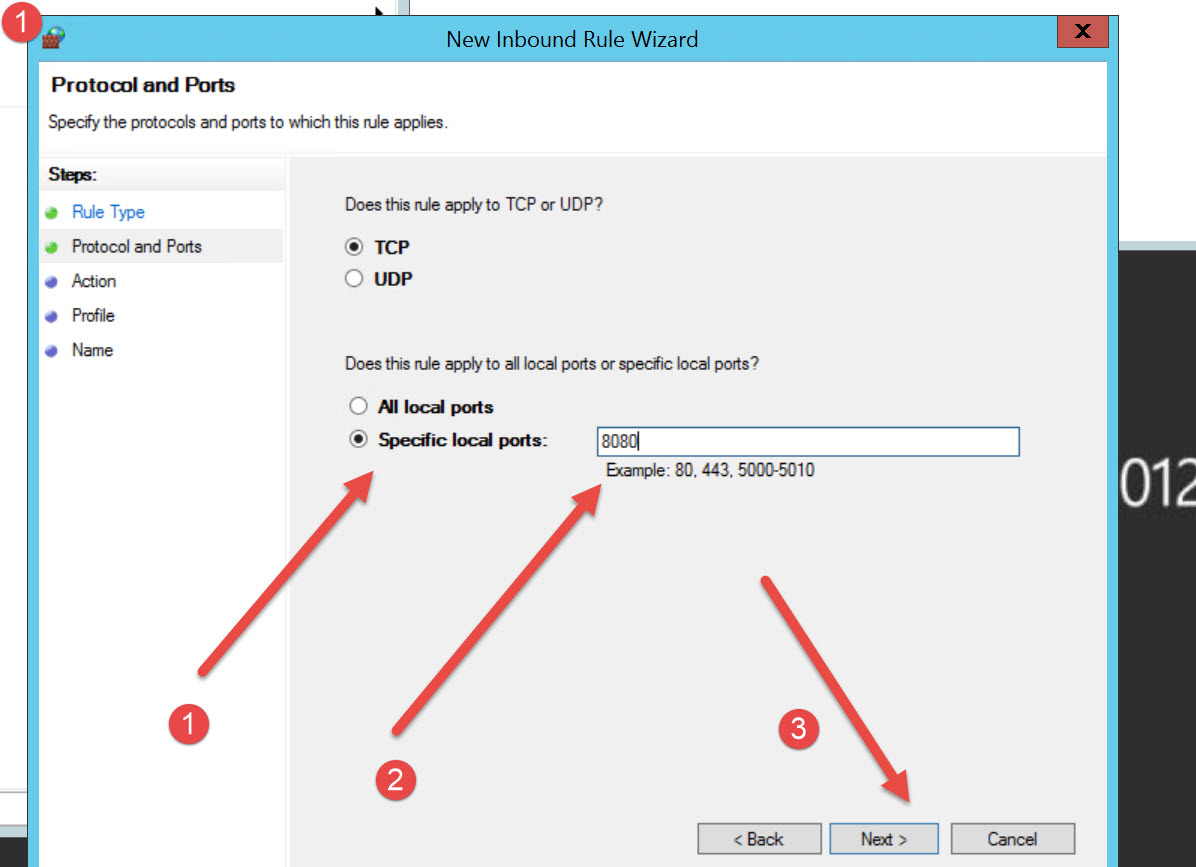Go back using the < Back button

pos(759,839)
